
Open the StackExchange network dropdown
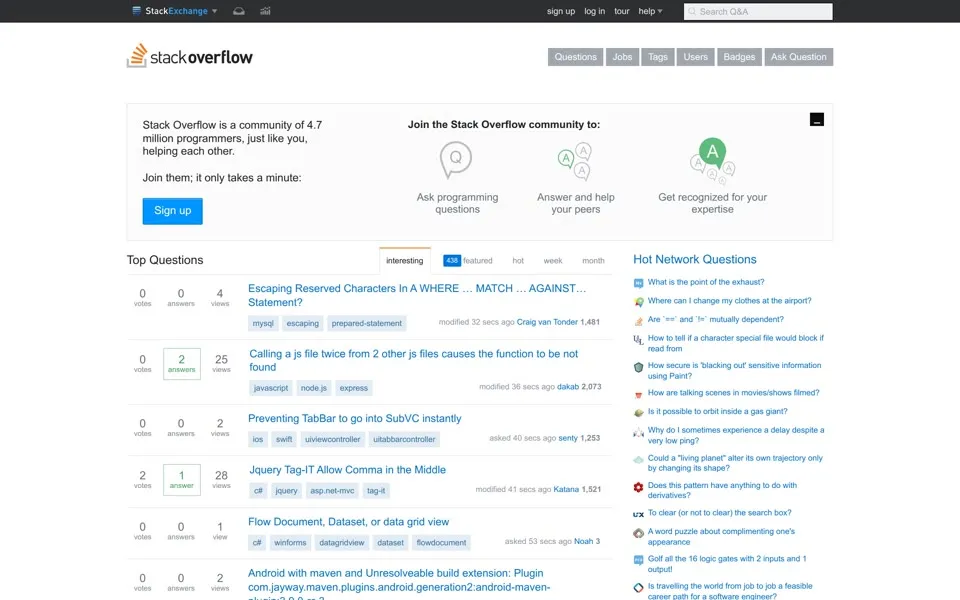pyautogui.click(x=174, y=11)
